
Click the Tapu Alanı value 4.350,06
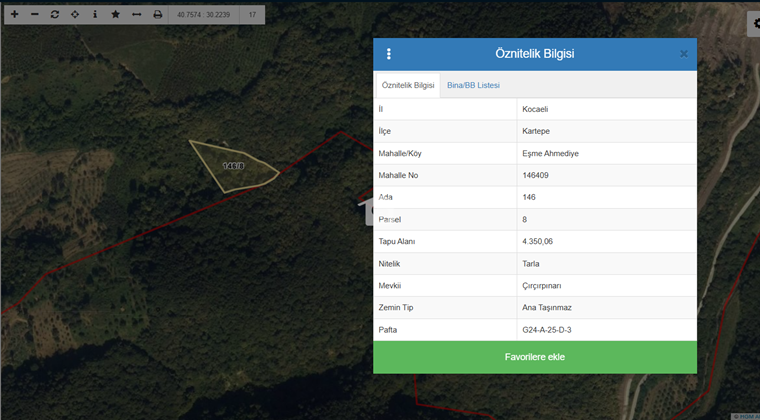coord(607,241)
